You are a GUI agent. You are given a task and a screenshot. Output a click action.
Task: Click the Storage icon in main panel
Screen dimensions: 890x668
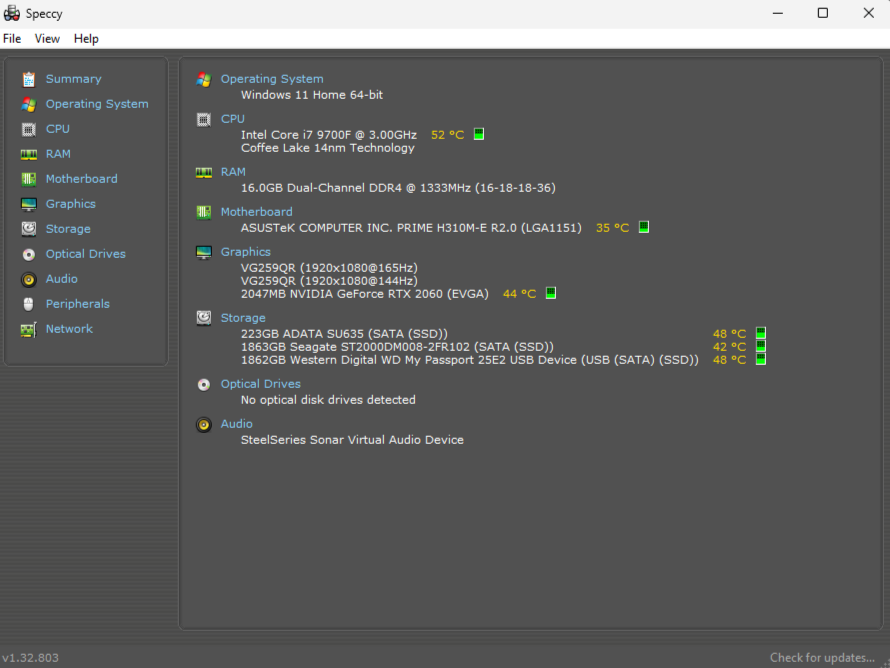204,318
